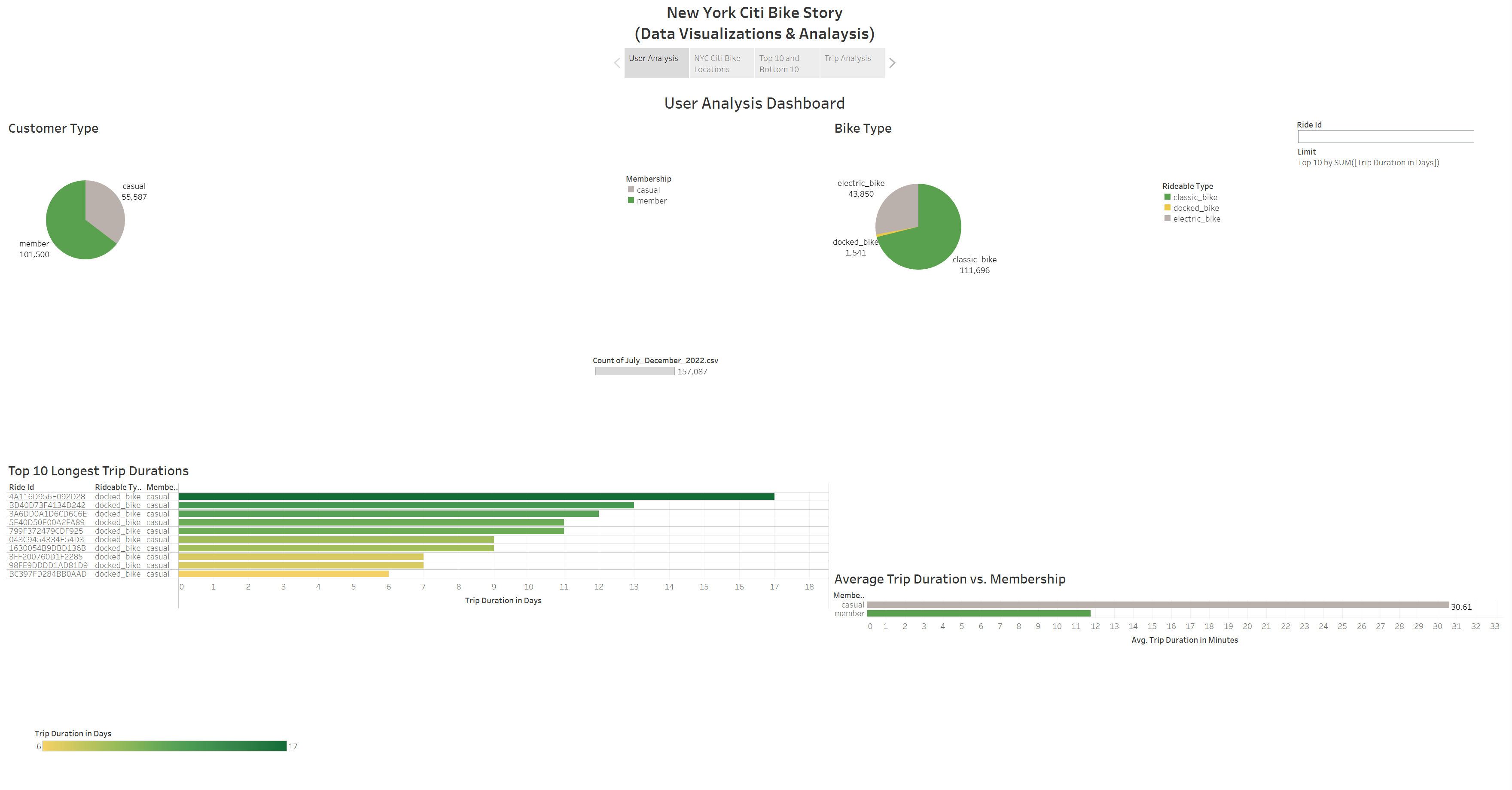Select docked_bike yellow swatch in legend

point(1168,208)
